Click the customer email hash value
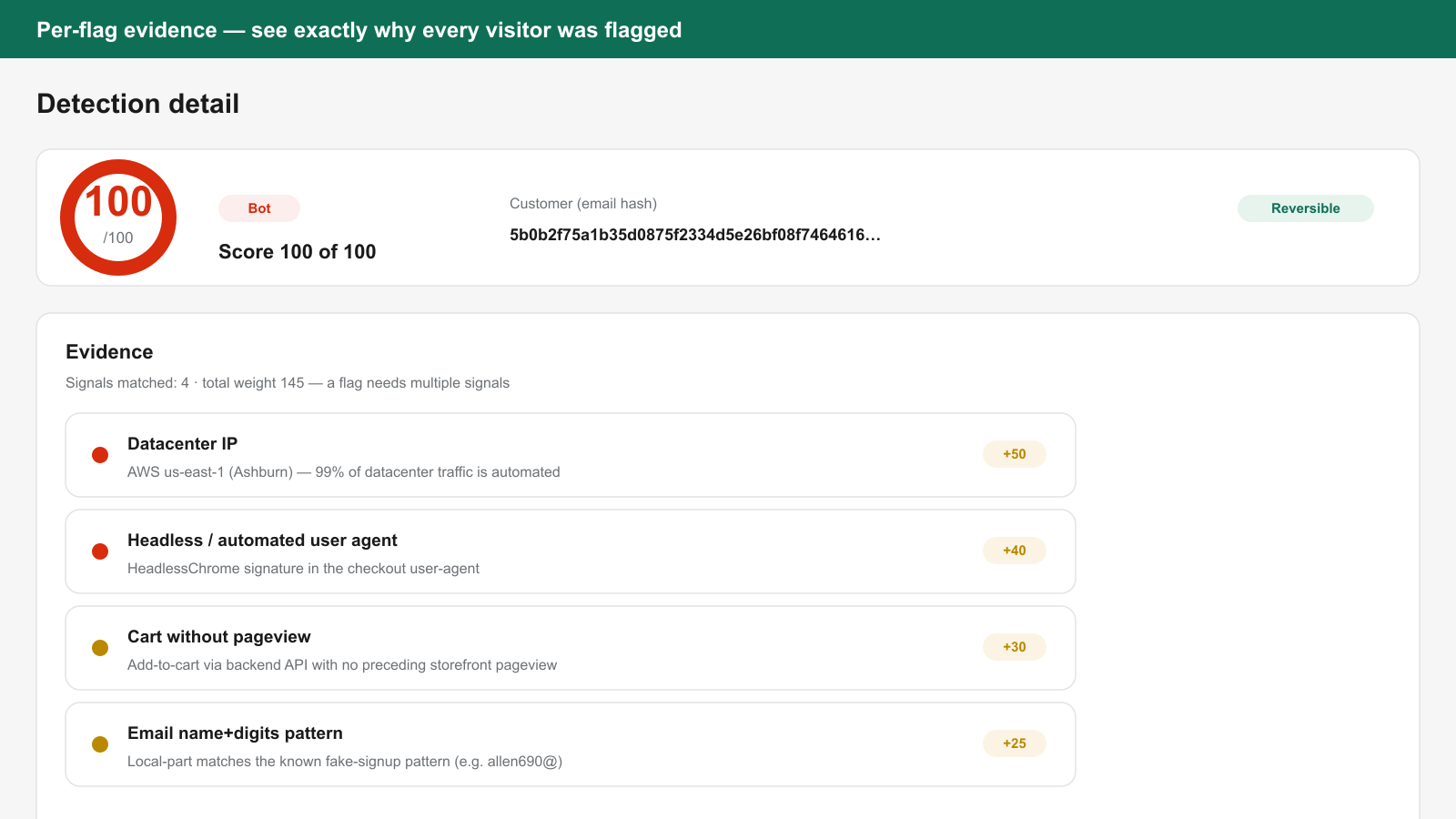Screen dimensions: 1456x819 695,235
